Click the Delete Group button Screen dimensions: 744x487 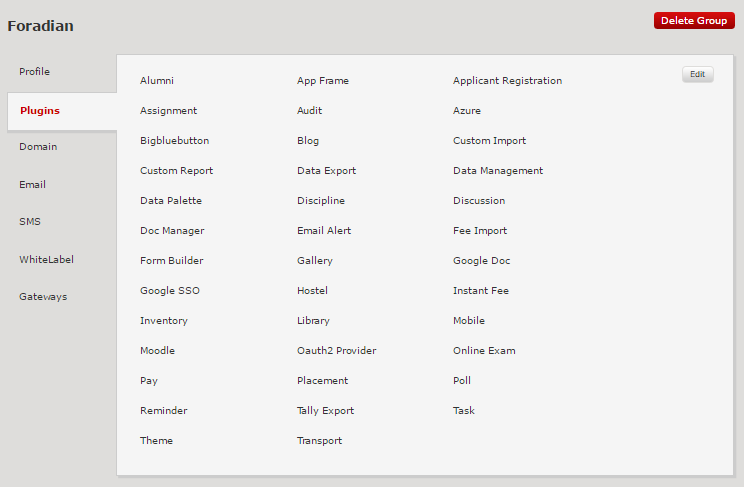[693, 21]
